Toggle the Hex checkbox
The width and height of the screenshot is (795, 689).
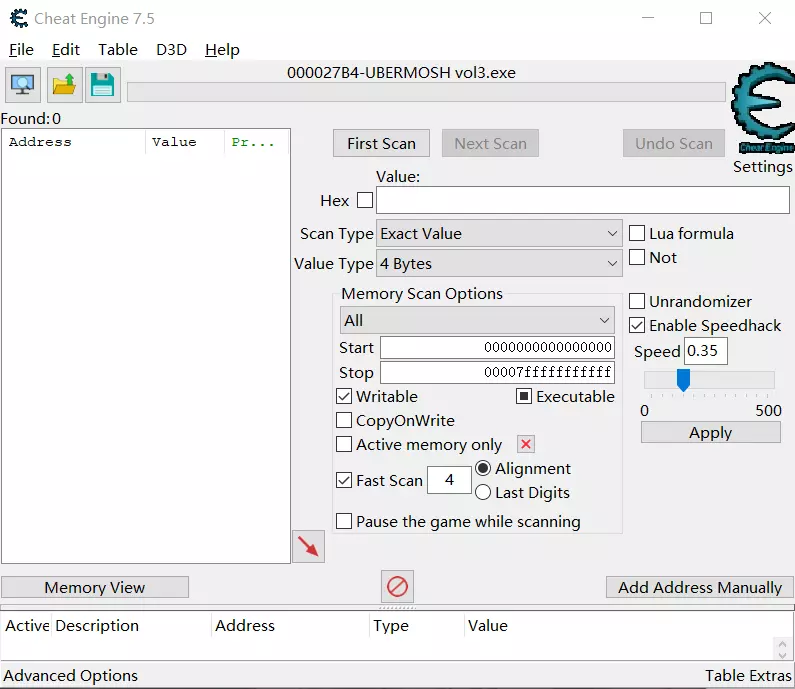pos(365,200)
